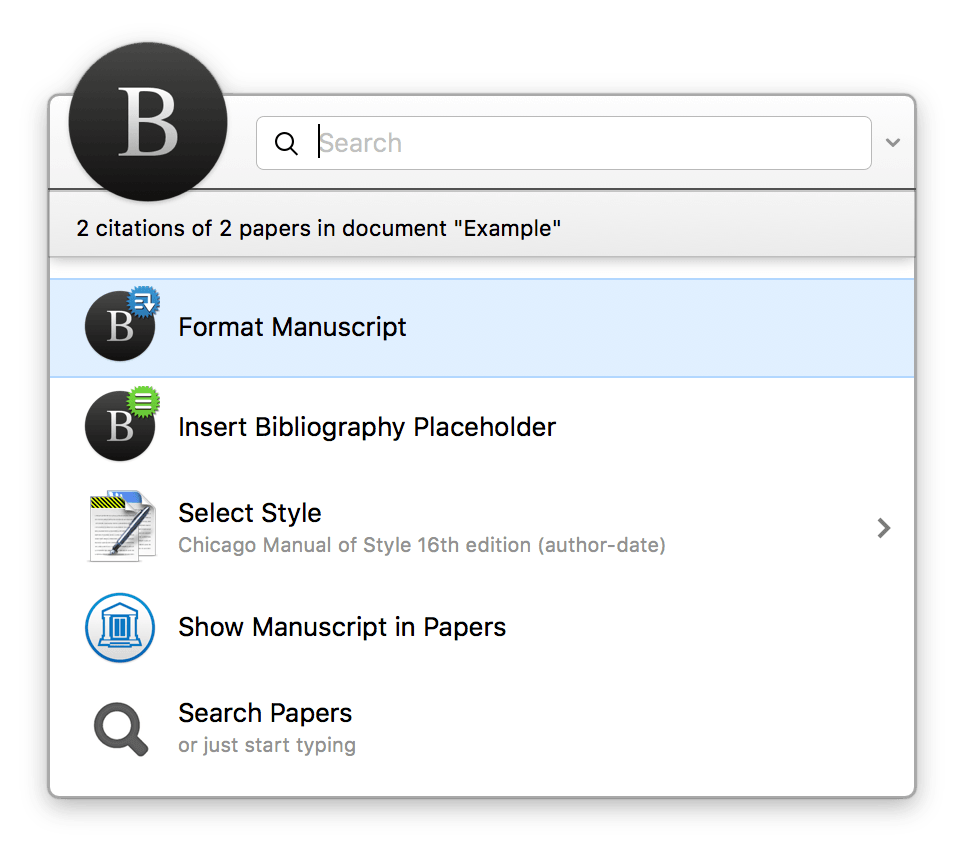Choose the Format Manuscript menu entry label
Viewport: 966px width, 860px height.
tap(292, 327)
